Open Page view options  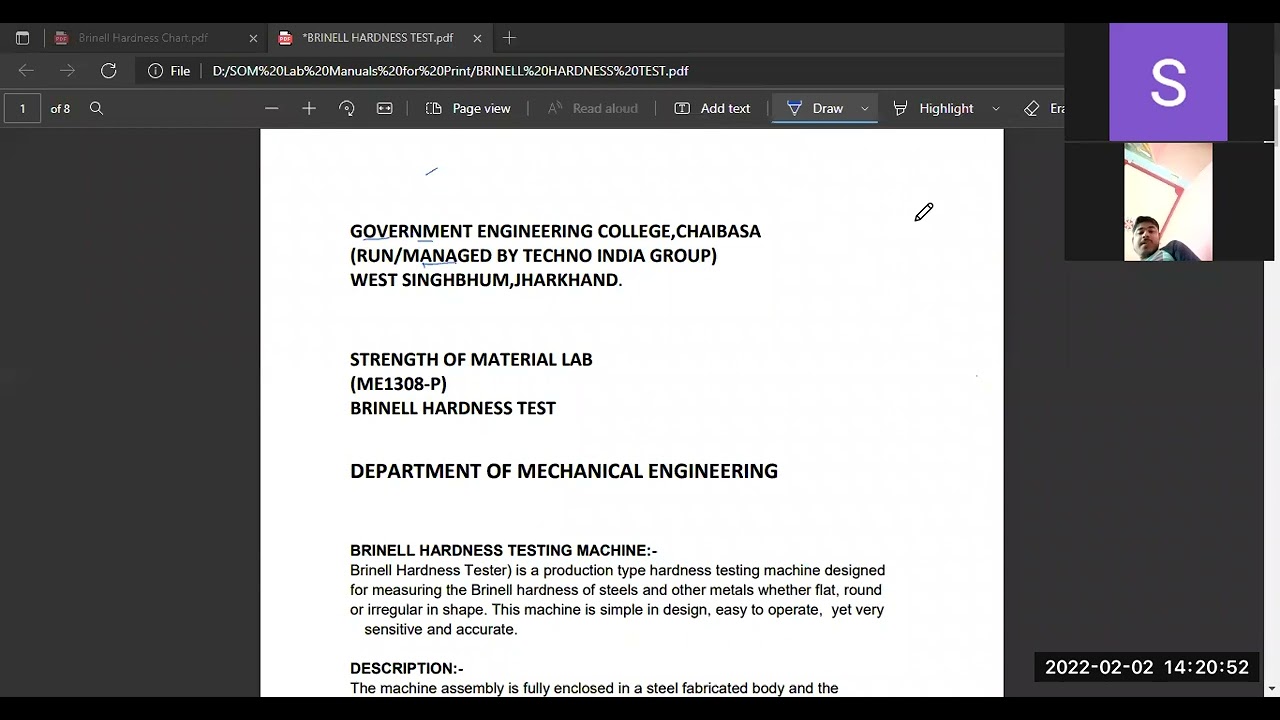point(468,108)
